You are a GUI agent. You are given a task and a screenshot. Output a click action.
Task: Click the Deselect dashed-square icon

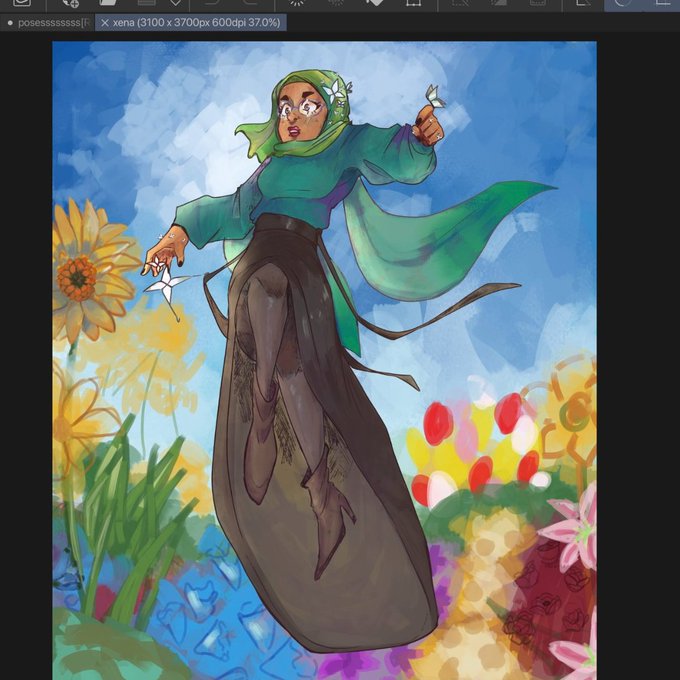458,2
